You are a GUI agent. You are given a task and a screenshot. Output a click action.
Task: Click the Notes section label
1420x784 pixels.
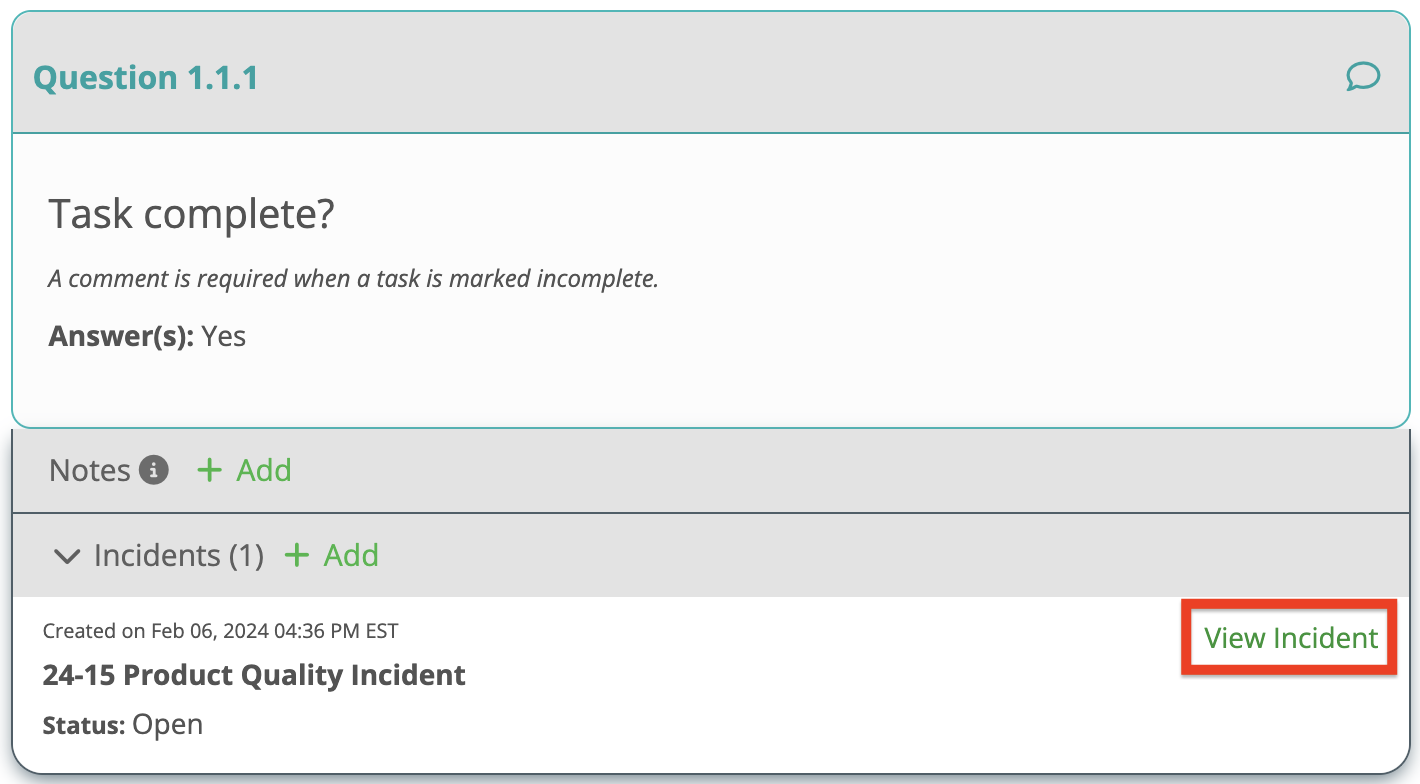(90, 470)
